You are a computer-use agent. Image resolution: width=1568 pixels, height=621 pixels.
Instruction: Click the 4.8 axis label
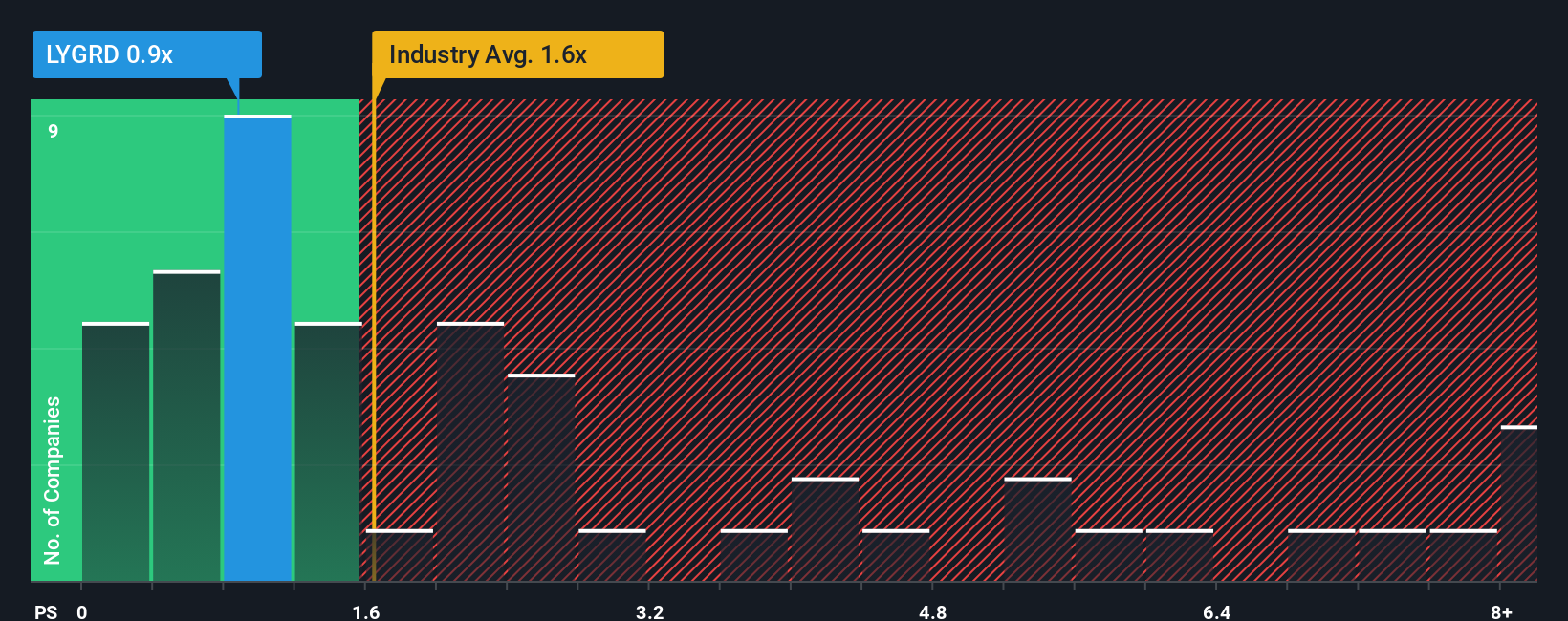pyautogui.click(x=933, y=611)
